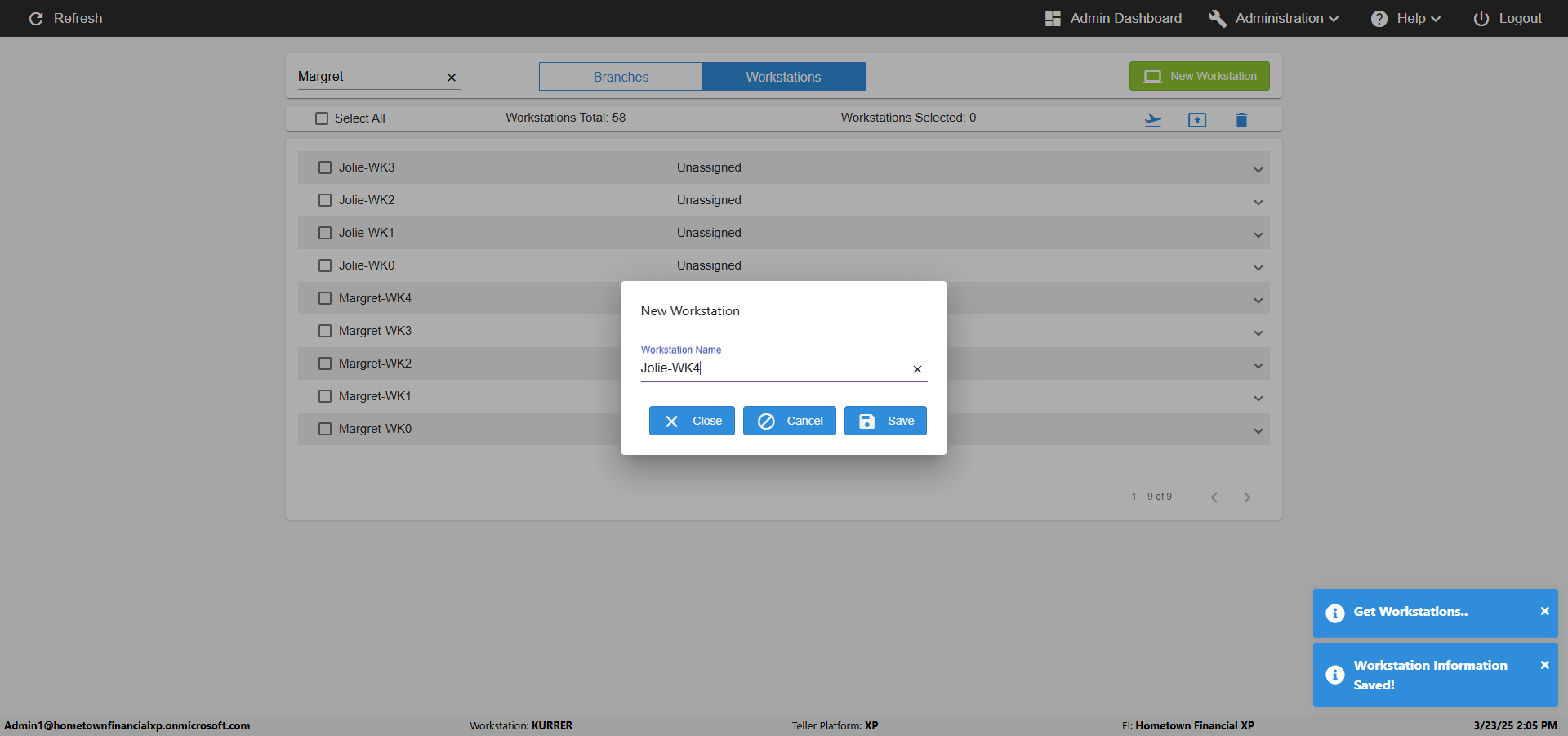Expand the Margret-WK4 row chevron

(1258, 301)
